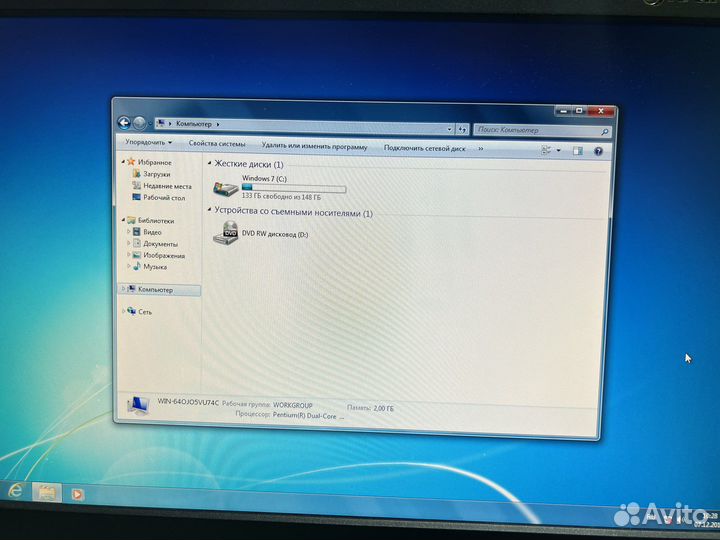Open Рабочий стол in the navigation pane
The height and width of the screenshot is (540, 720).
(x=164, y=198)
